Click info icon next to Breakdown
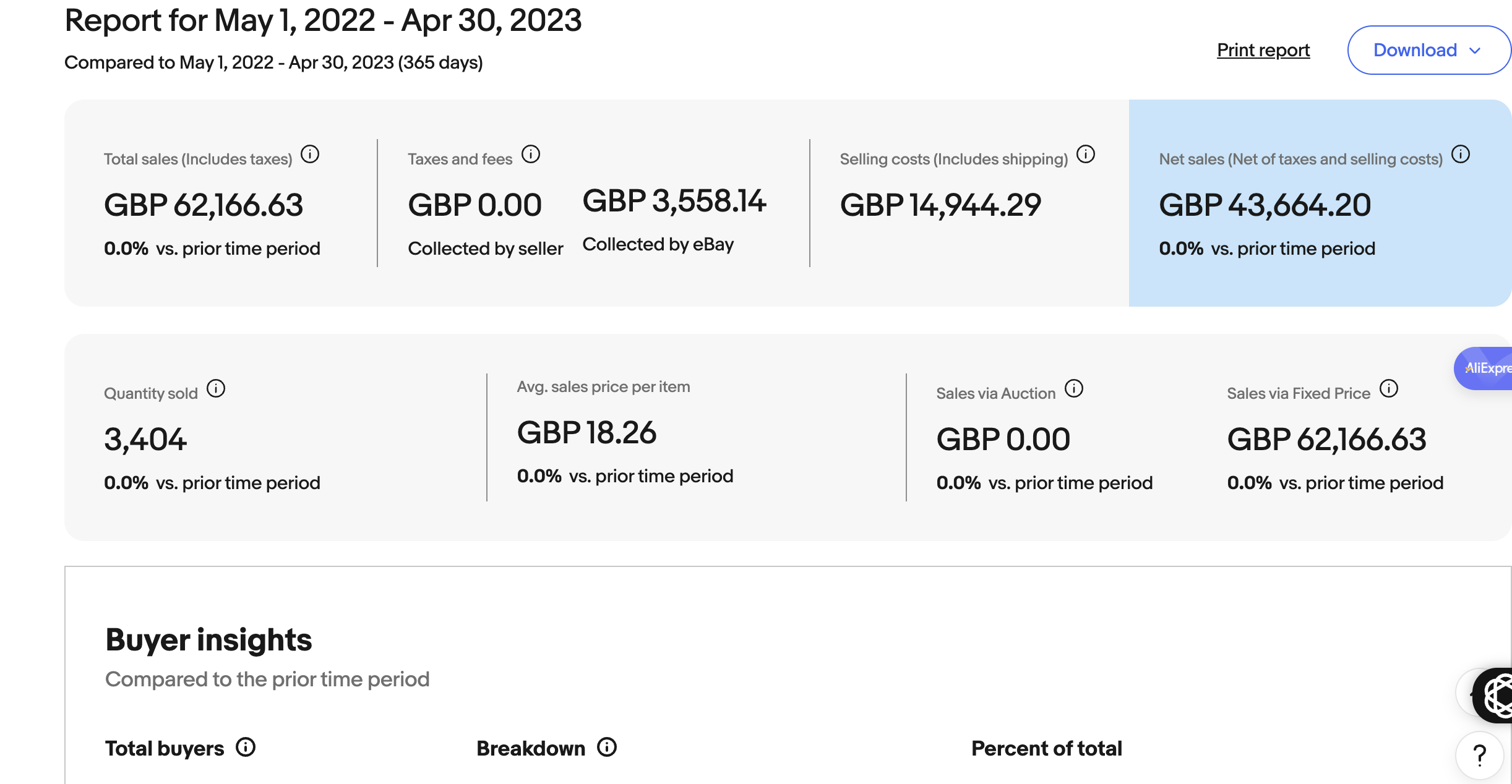This screenshot has height=784, width=1512. (x=607, y=747)
